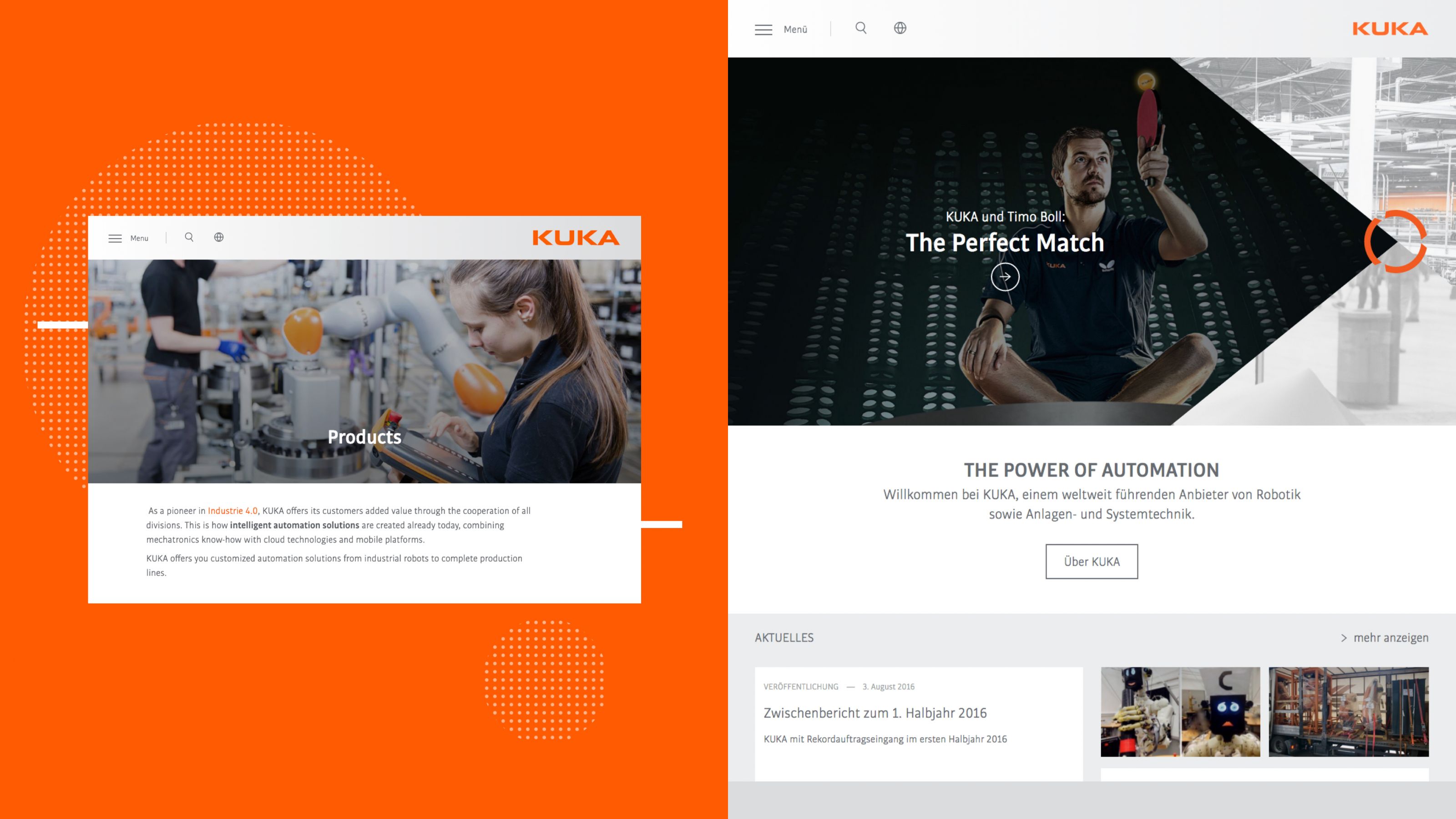1456x819 pixels.
Task: Click The Perfect Match headline
Action: pos(1005,243)
